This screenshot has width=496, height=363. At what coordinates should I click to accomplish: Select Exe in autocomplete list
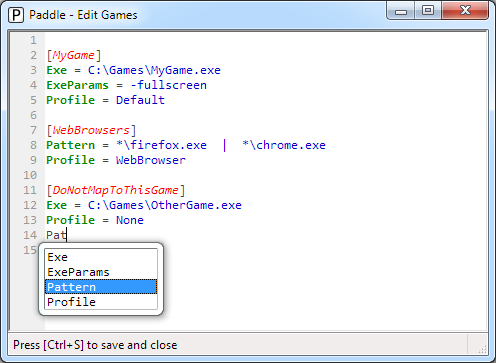(x=101, y=257)
